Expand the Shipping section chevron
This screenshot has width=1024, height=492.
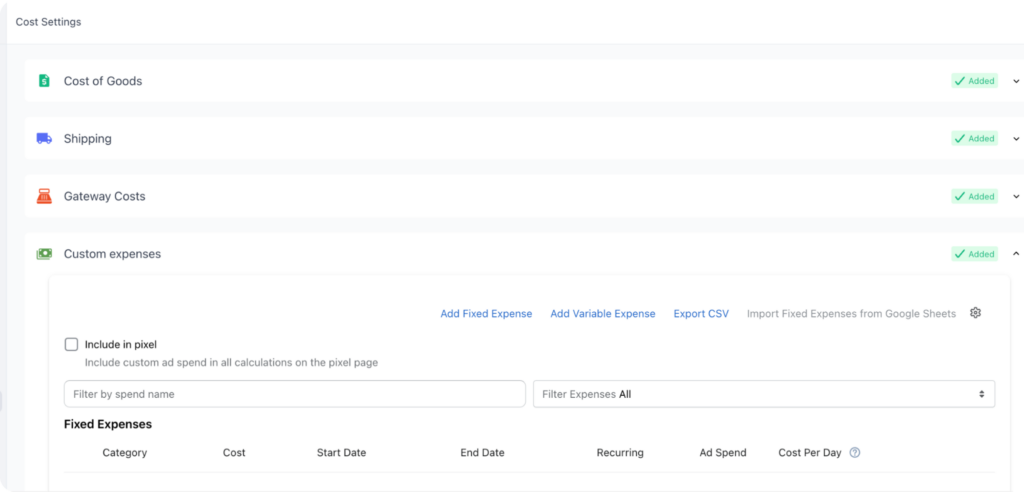click(1016, 139)
